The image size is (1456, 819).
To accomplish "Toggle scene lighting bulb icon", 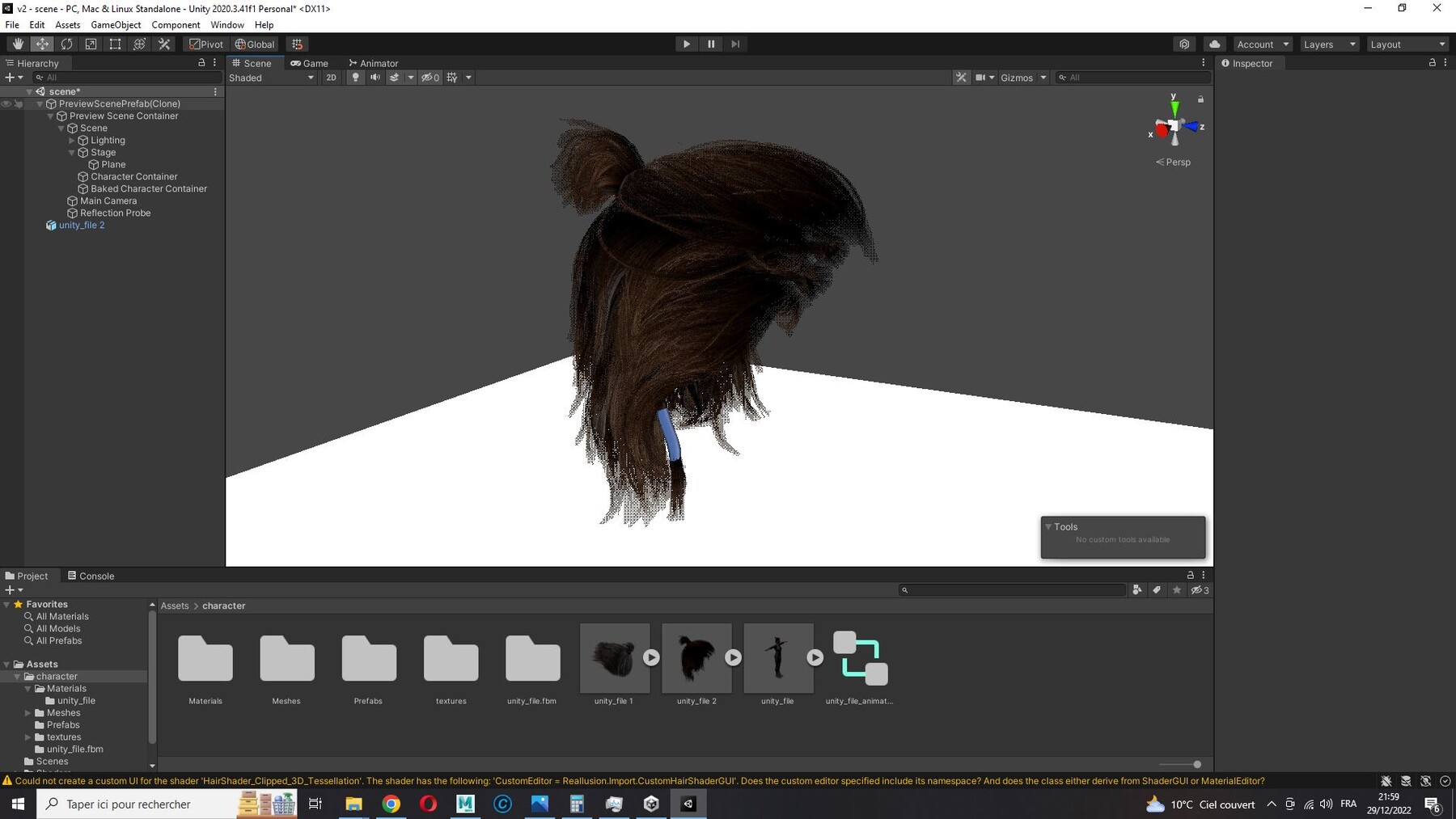I will tap(355, 78).
